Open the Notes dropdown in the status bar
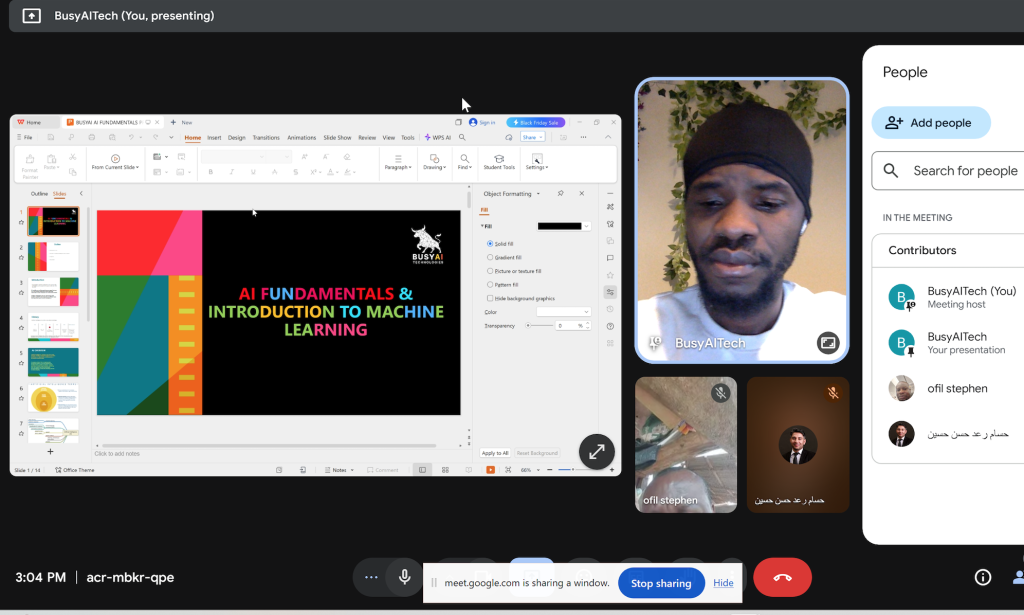 (x=340, y=469)
